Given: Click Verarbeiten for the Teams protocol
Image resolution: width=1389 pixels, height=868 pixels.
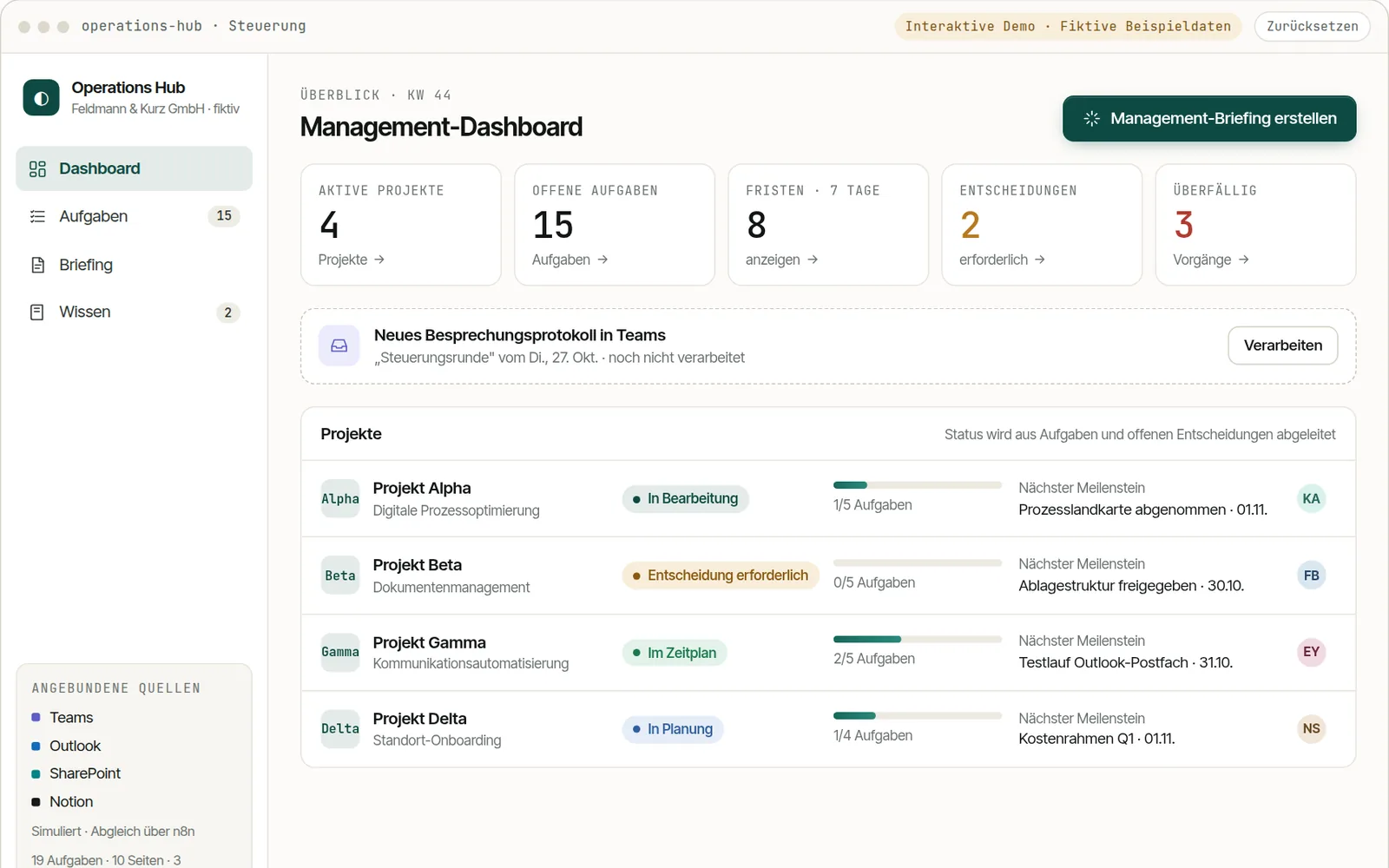Looking at the screenshot, I should [1282, 345].
